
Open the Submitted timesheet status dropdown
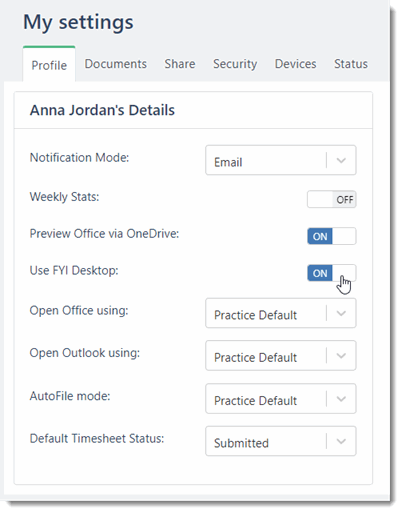(281, 441)
